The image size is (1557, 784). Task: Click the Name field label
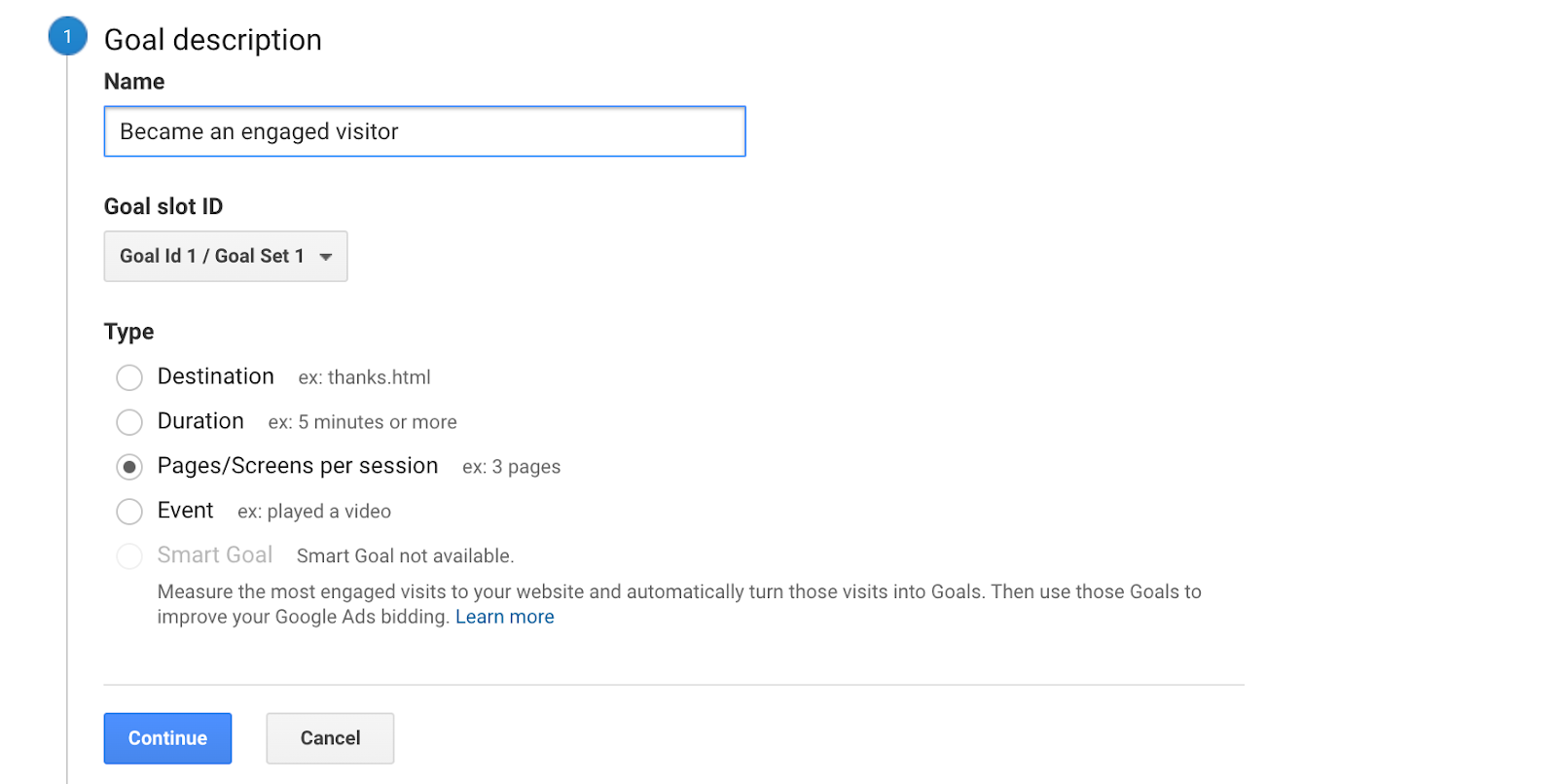[134, 82]
